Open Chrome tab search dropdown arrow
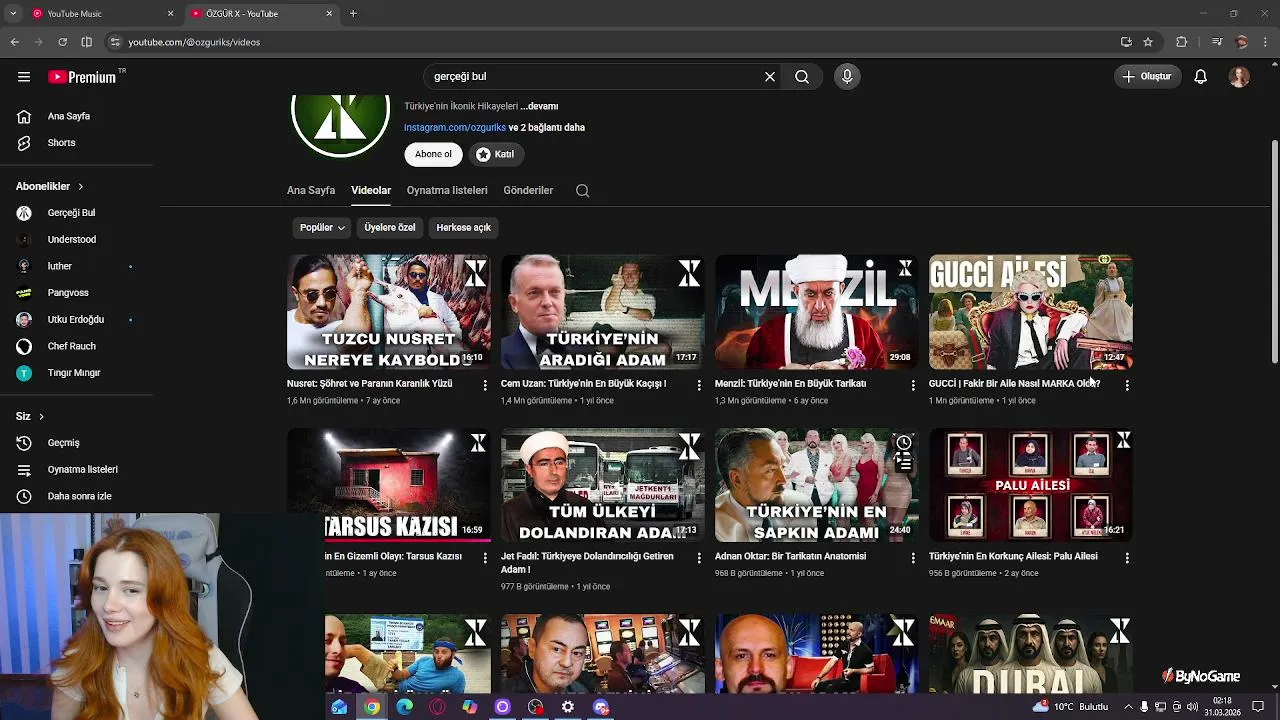 tap(13, 14)
